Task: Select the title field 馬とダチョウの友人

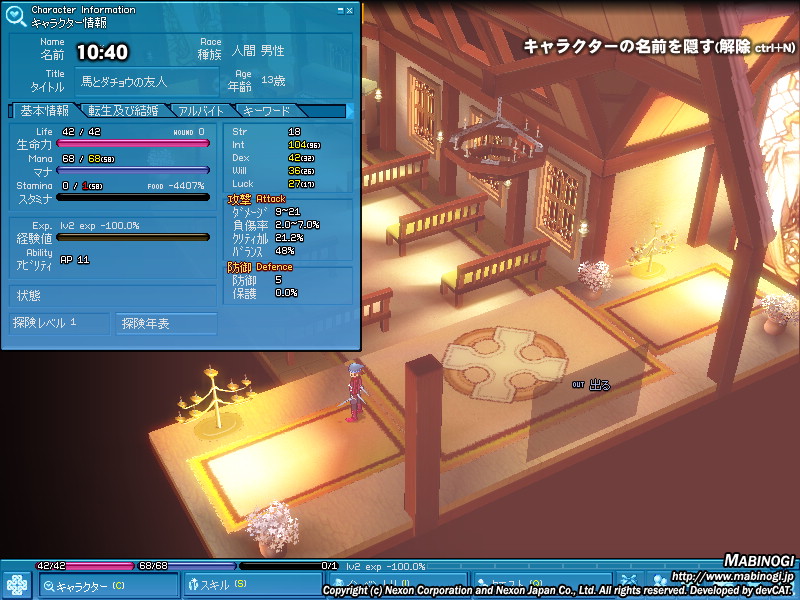Action: 147,81
